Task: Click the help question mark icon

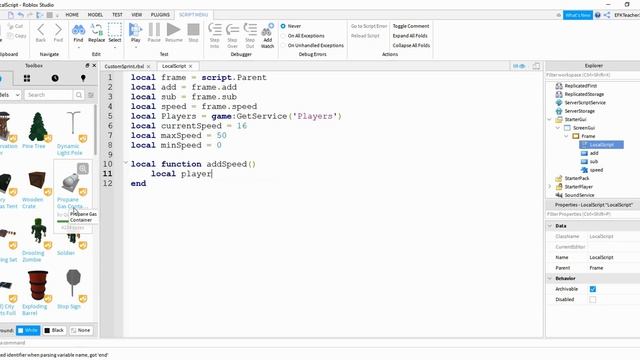Action: (598, 15)
